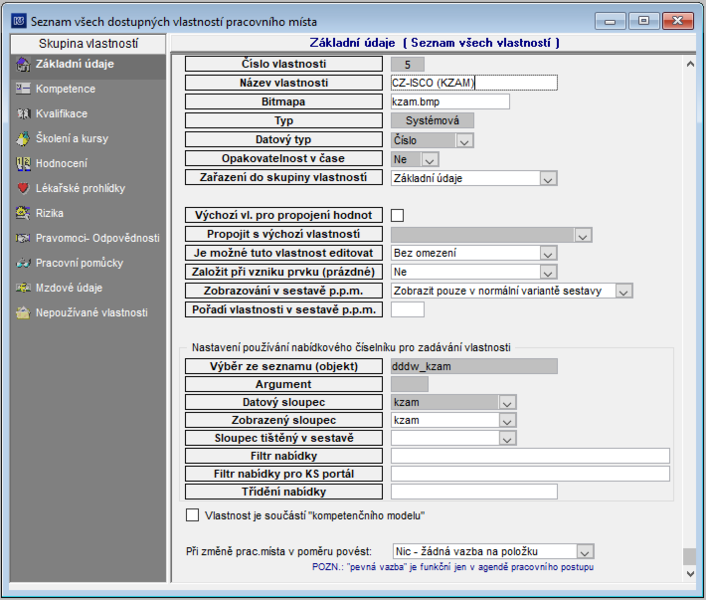This screenshot has height=600, width=706.
Task: Click the Kvalifikace sidebar icon
Action: coord(23,113)
